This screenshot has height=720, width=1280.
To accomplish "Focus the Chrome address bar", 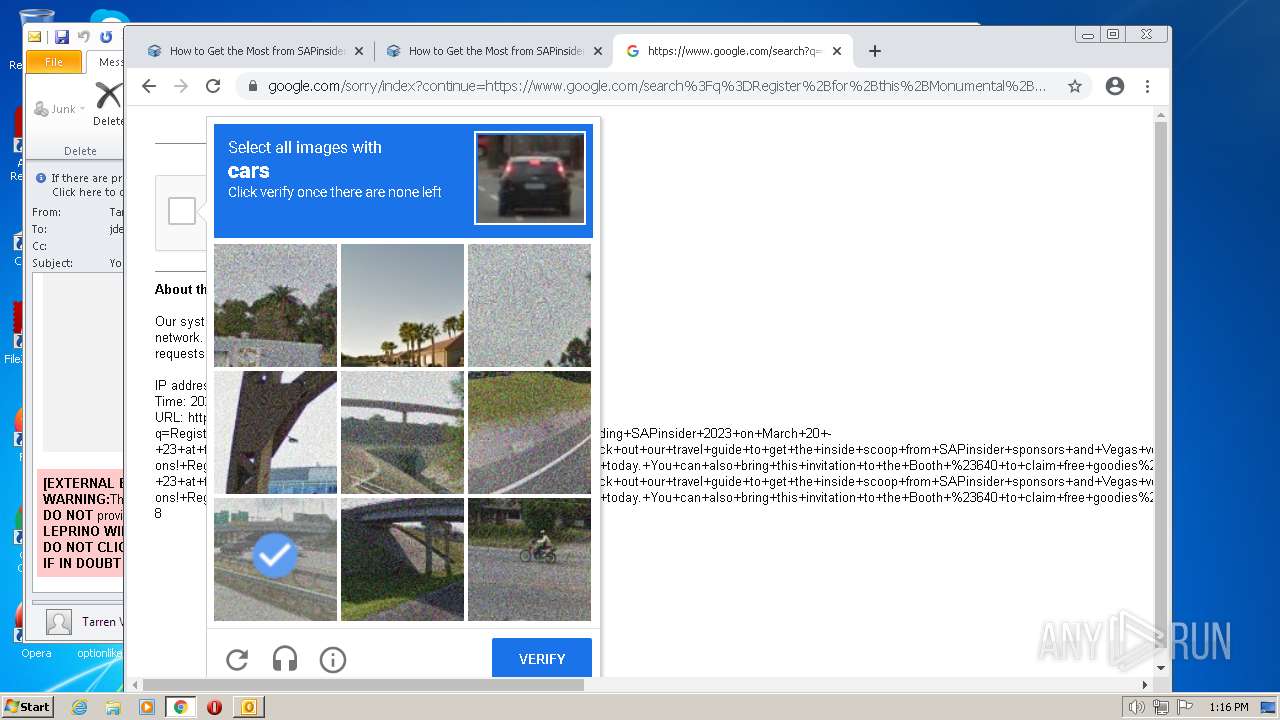I will [655, 86].
